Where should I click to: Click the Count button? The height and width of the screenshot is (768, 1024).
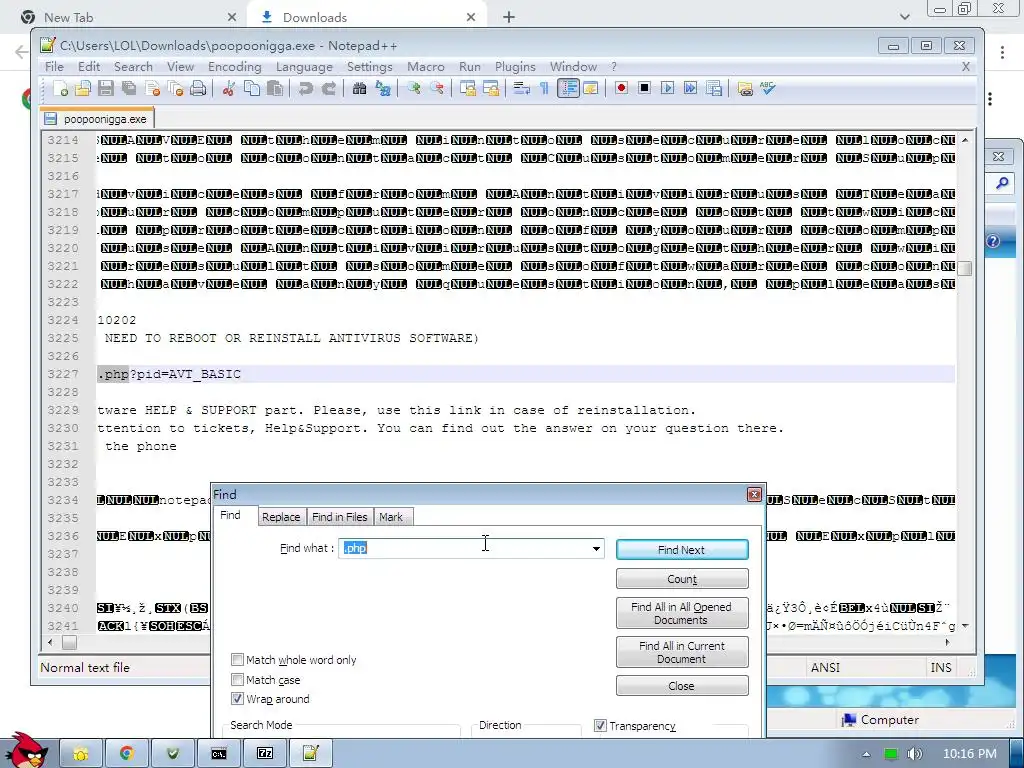[x=682, y=579]
